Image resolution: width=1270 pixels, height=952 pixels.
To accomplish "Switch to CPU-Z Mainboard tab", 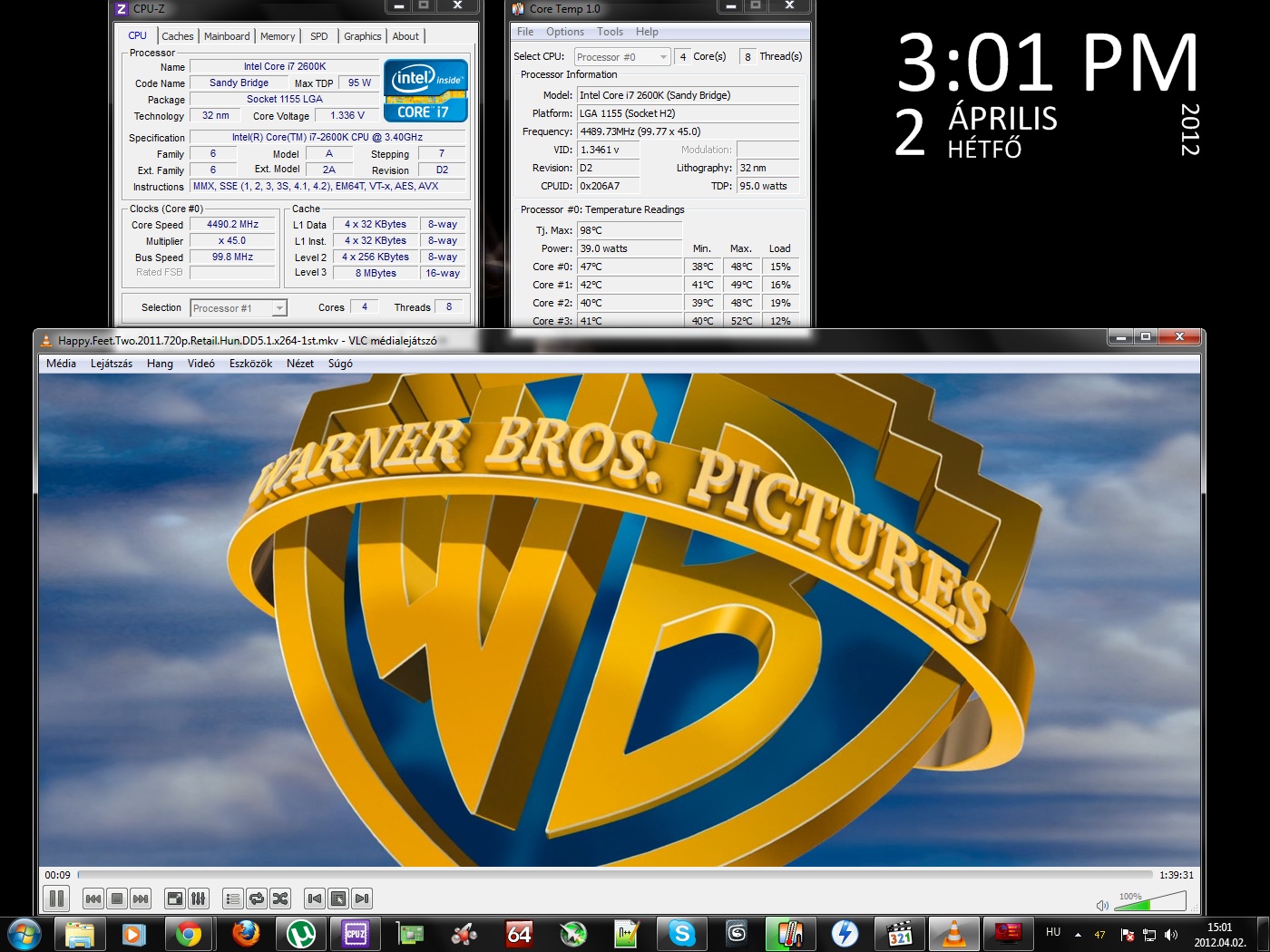I will [227, 36].
